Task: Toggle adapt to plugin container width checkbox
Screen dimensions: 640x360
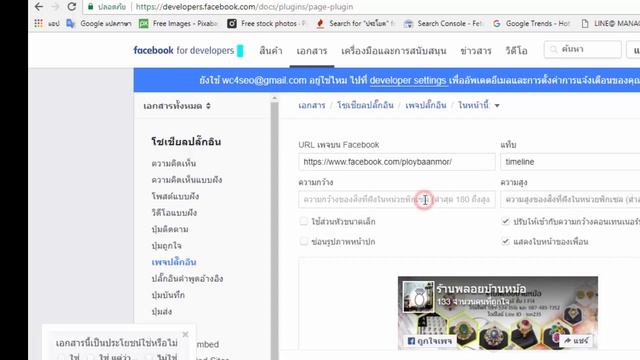Action: point(505,221)
